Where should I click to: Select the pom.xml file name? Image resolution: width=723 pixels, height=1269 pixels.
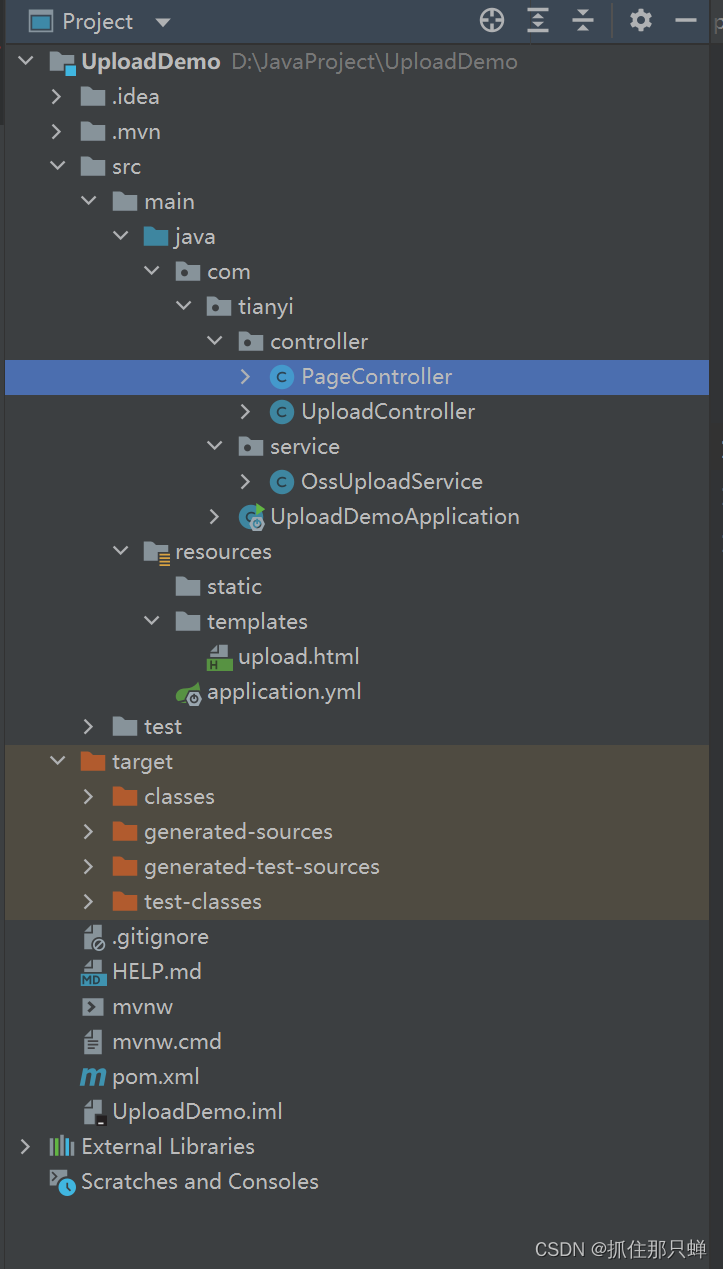[x=156, y=1077]
